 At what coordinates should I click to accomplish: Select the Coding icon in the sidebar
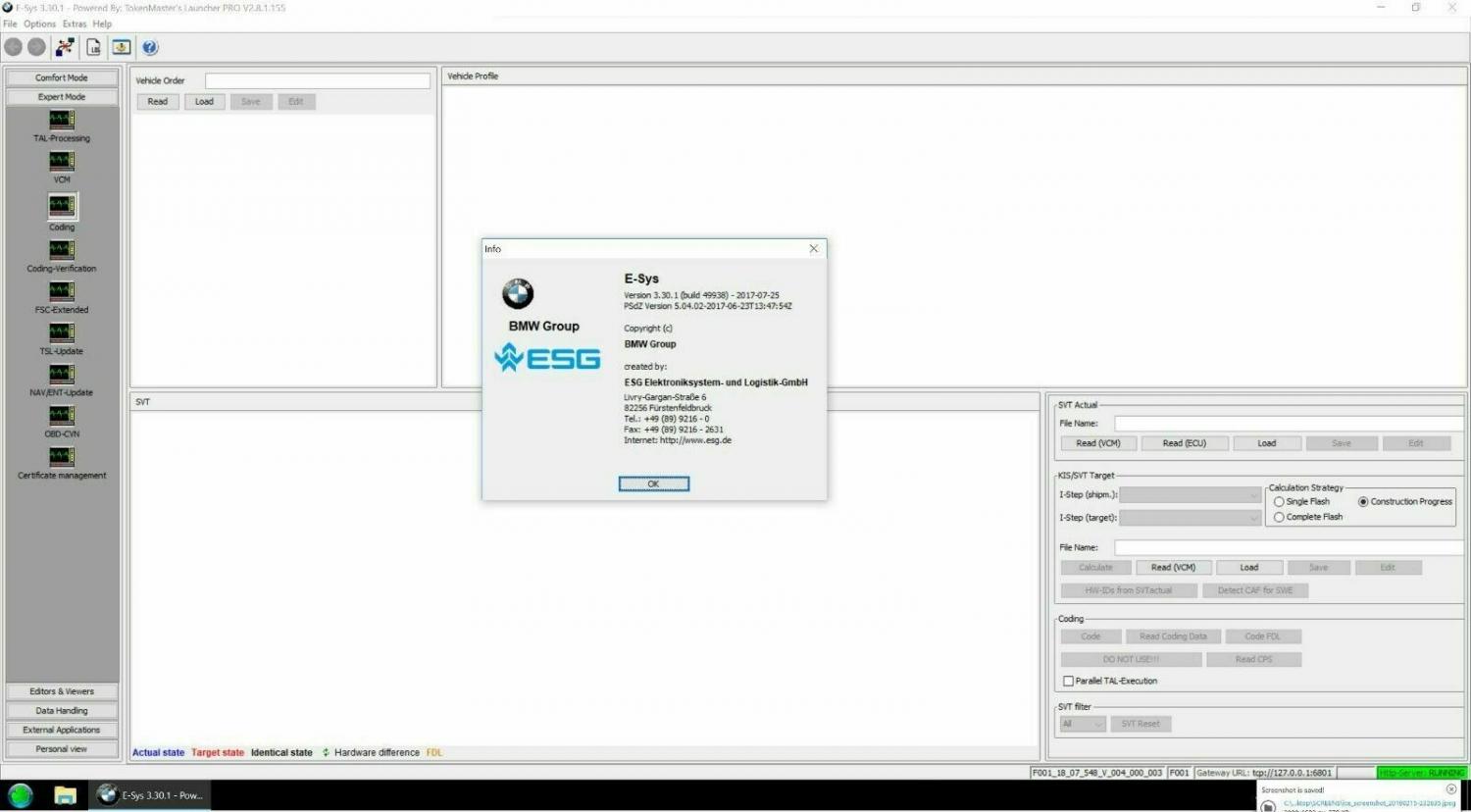(x=61, y=206)
